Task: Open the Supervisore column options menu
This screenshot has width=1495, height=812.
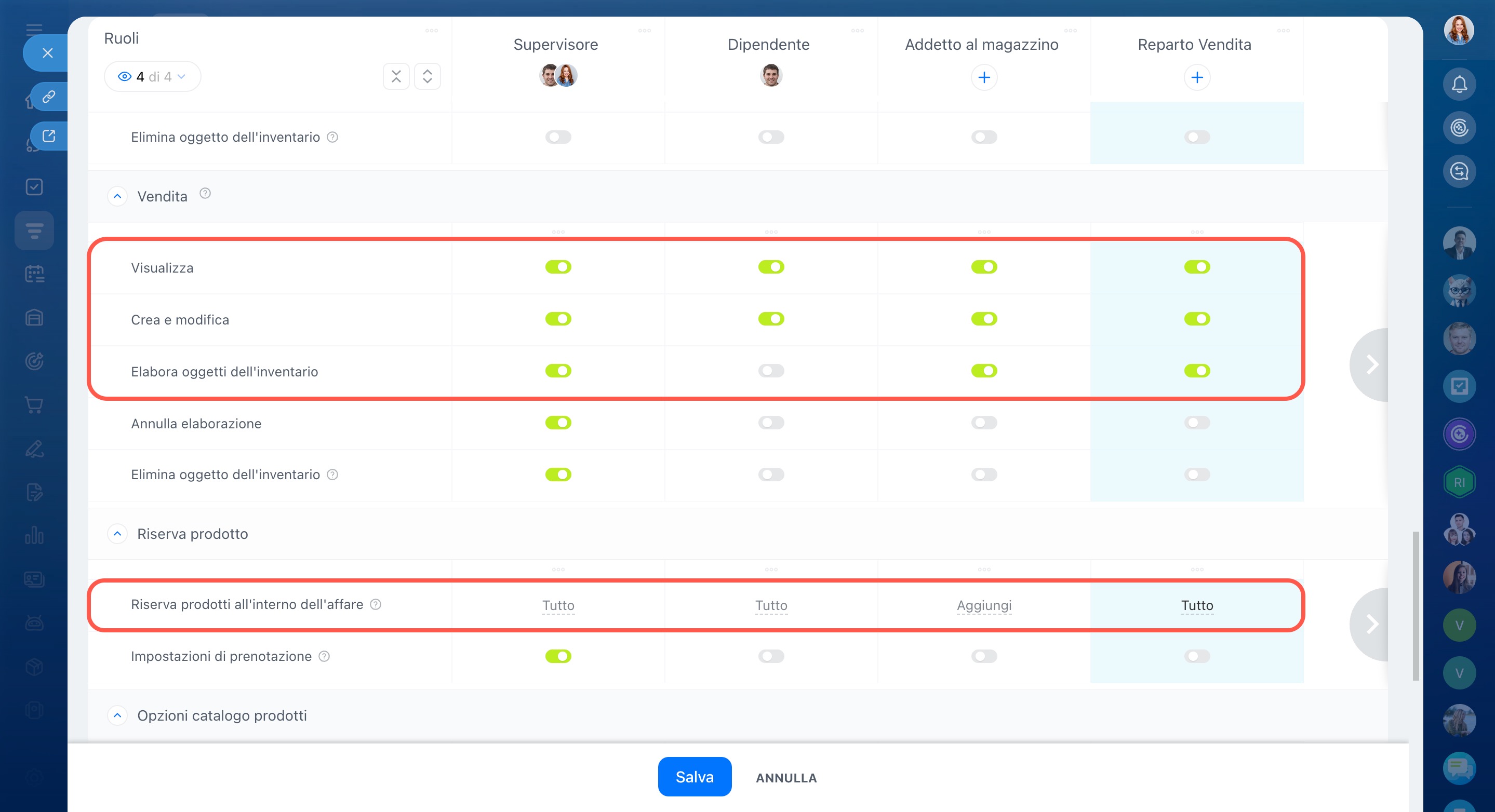Action: 644,31
